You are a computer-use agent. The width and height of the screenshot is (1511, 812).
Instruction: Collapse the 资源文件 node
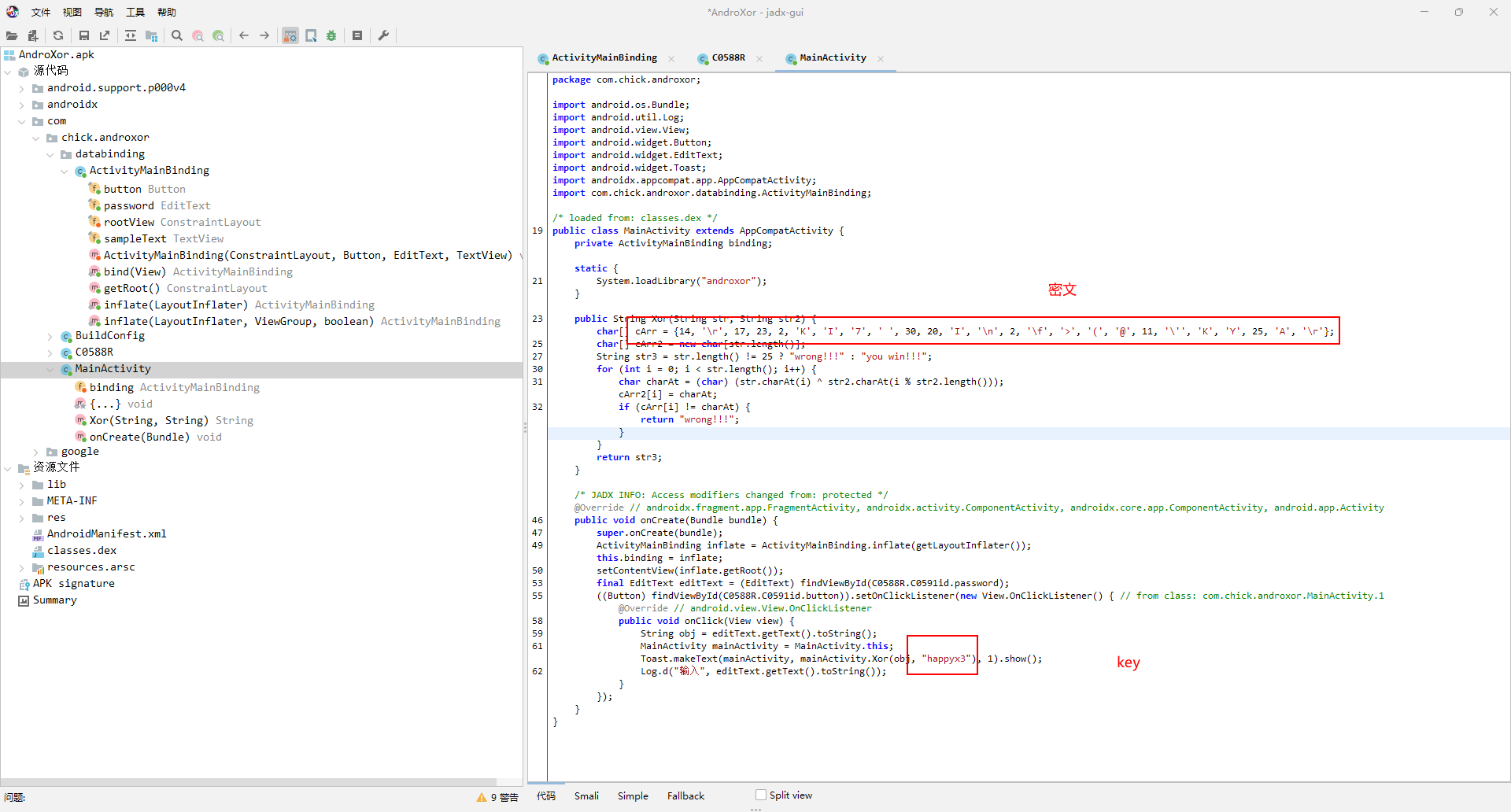(x=8, y=469)
